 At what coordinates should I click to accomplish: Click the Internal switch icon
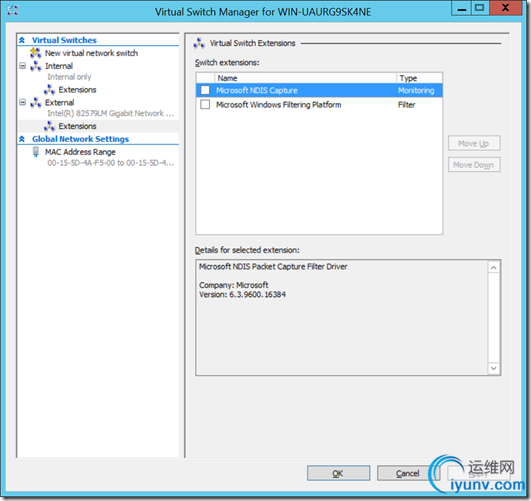pos(36,66)
